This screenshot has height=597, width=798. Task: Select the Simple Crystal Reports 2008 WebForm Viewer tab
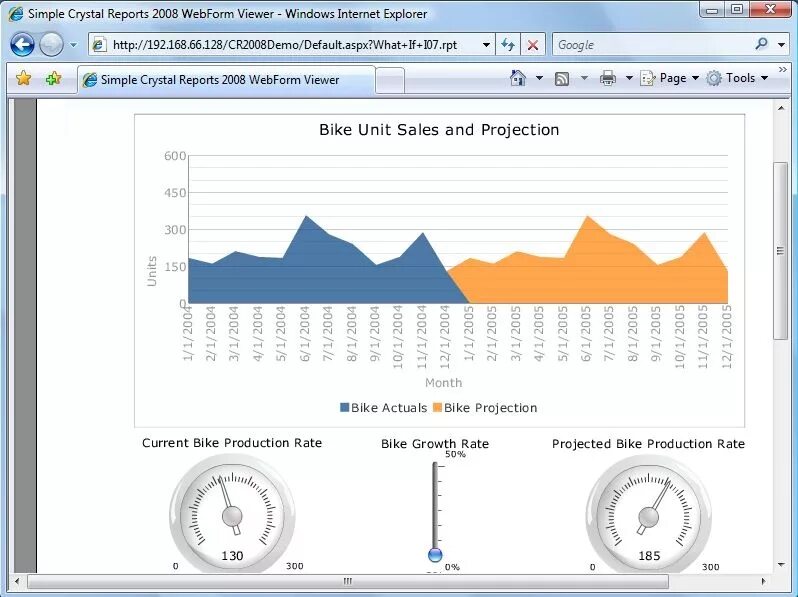[226, 80]
